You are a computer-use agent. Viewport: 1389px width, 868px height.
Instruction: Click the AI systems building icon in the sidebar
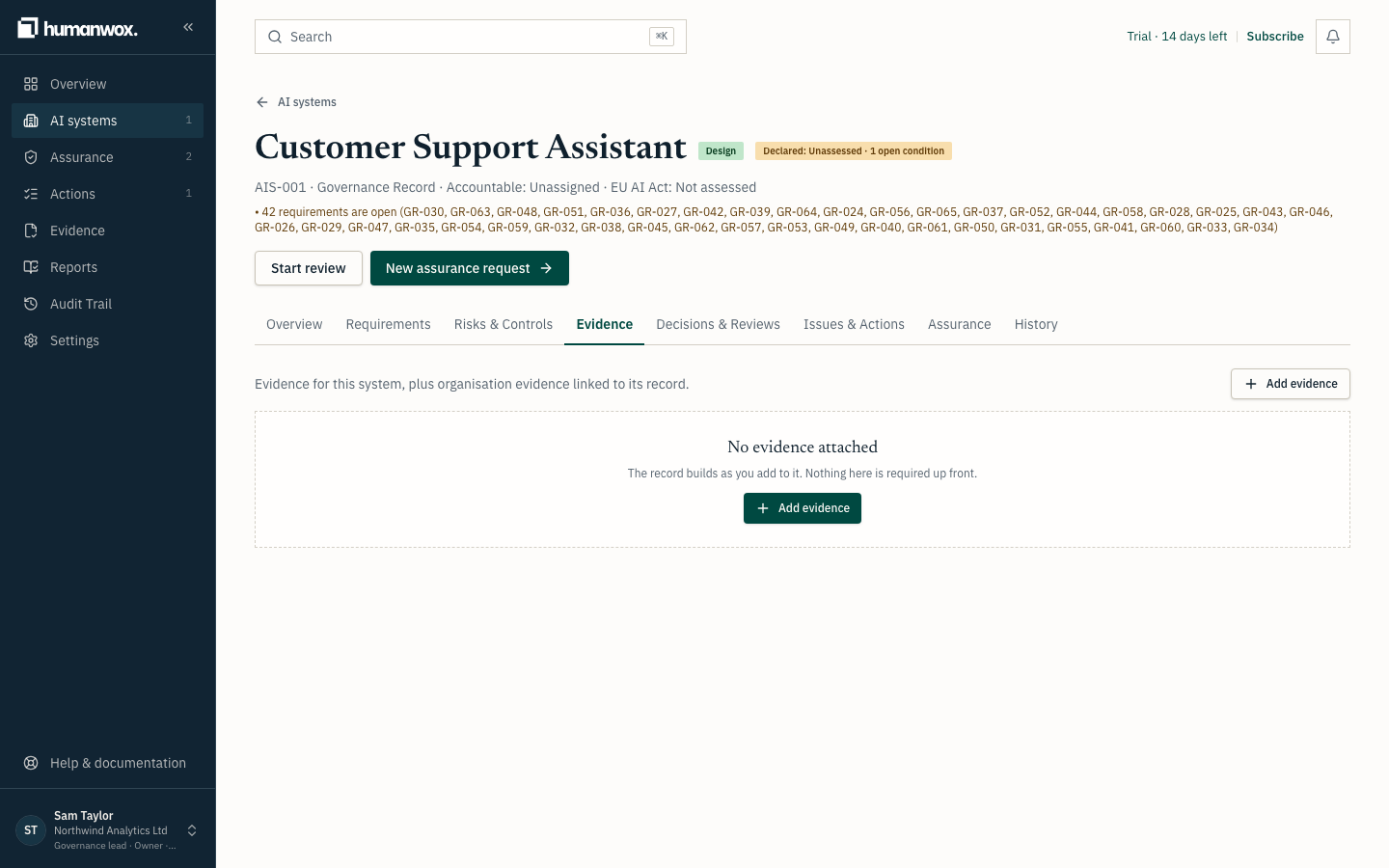click(x=31, y=121)
